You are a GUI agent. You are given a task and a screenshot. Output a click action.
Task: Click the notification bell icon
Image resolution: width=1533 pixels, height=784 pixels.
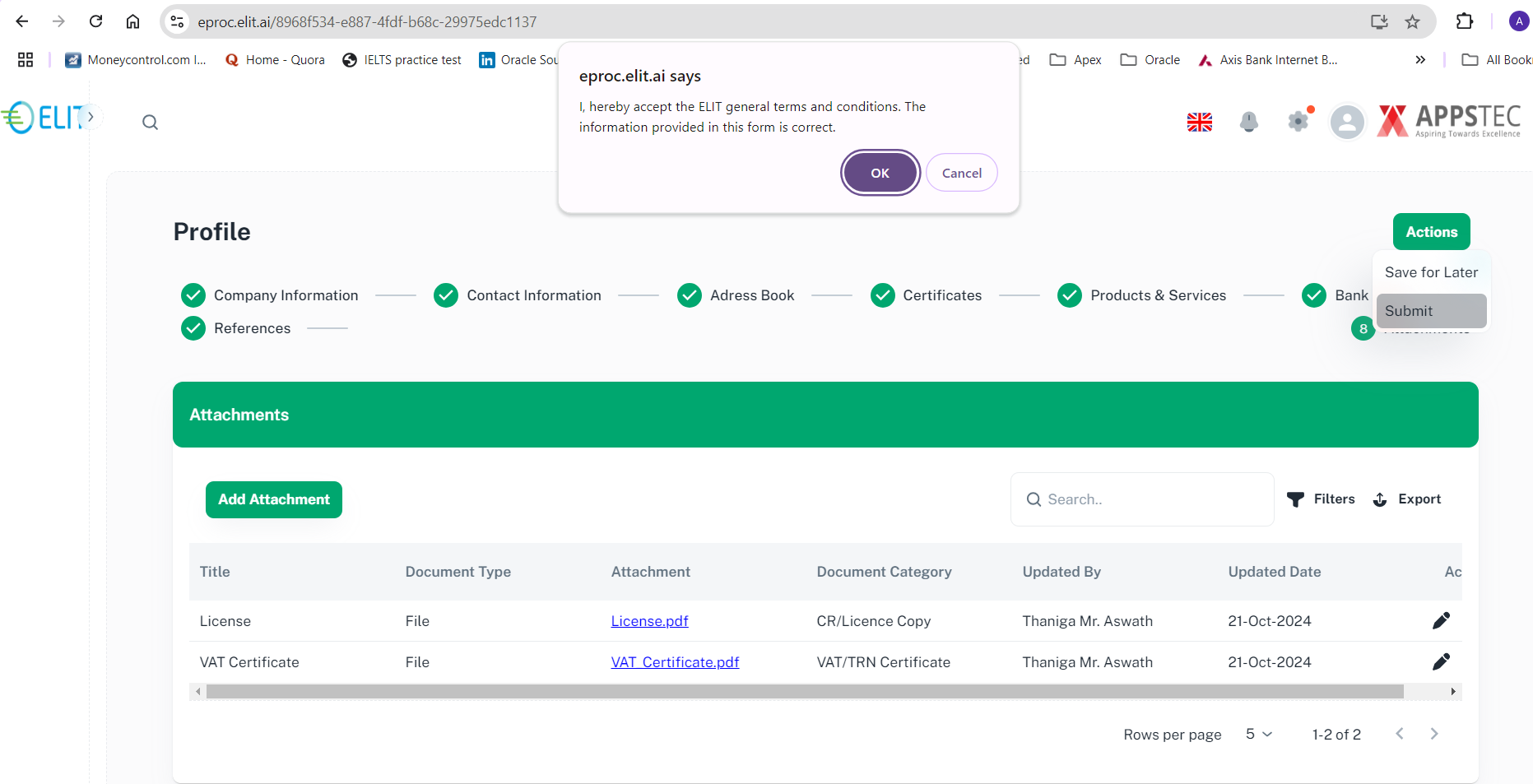pos(1248,122)
